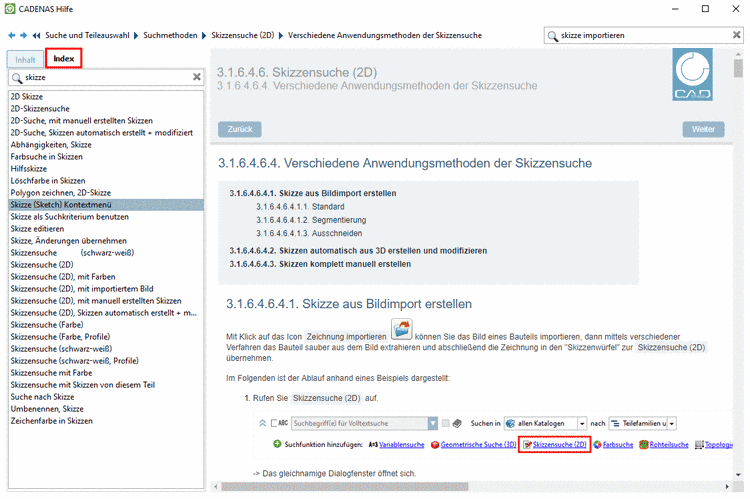Click the CADENAS CAD logo
This screenshot has width=750, height=499.
click(692, 74)
